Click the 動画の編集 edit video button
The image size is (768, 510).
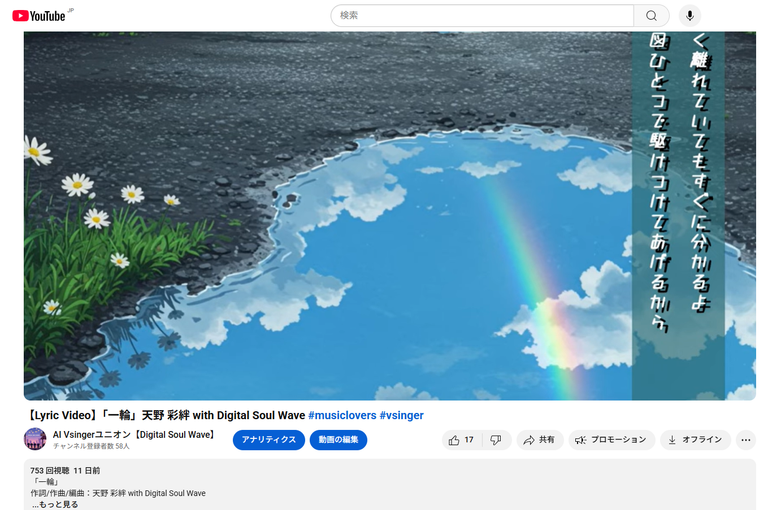click(338, 440)
